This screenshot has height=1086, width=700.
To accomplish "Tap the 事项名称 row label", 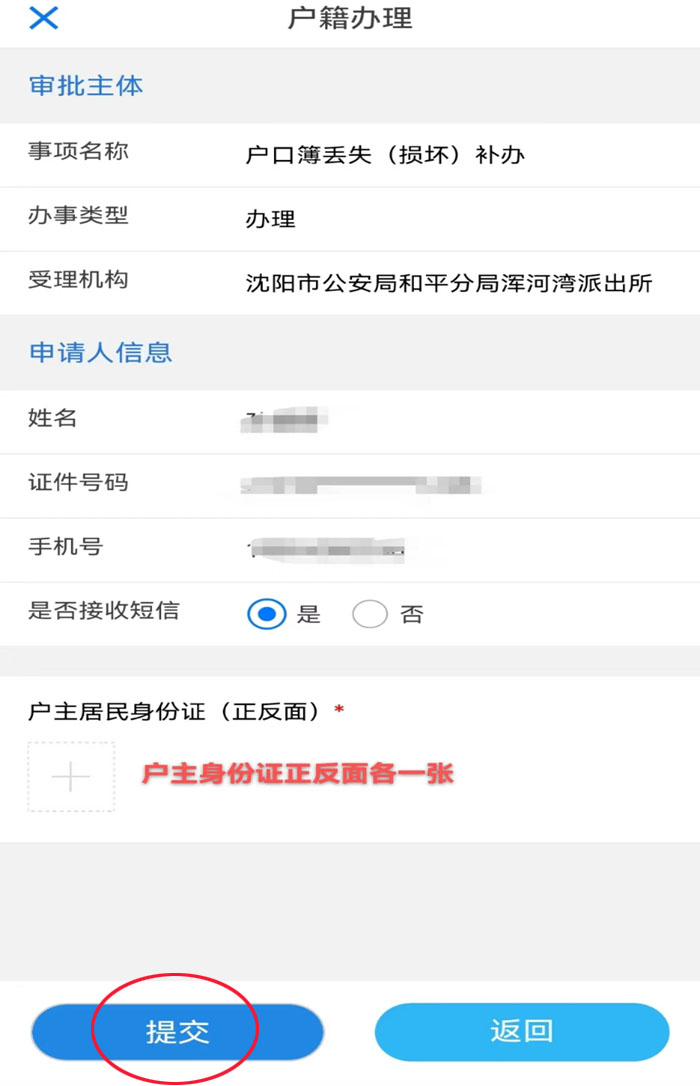I will 78,152.
